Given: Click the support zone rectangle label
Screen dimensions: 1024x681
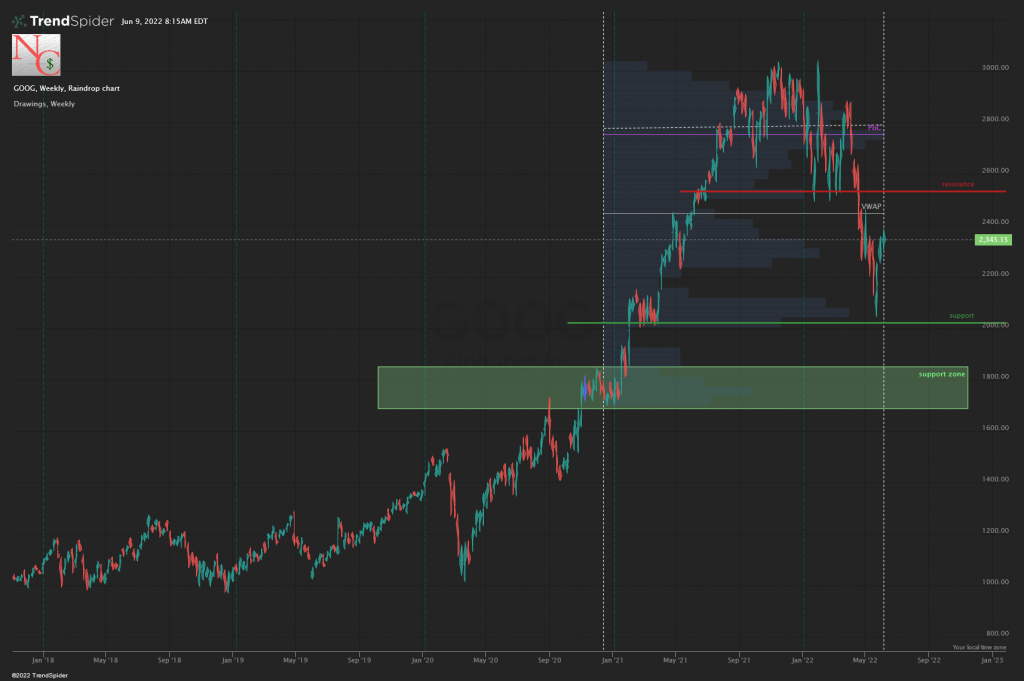Looking at the screenshot, I should coord(941,374).
